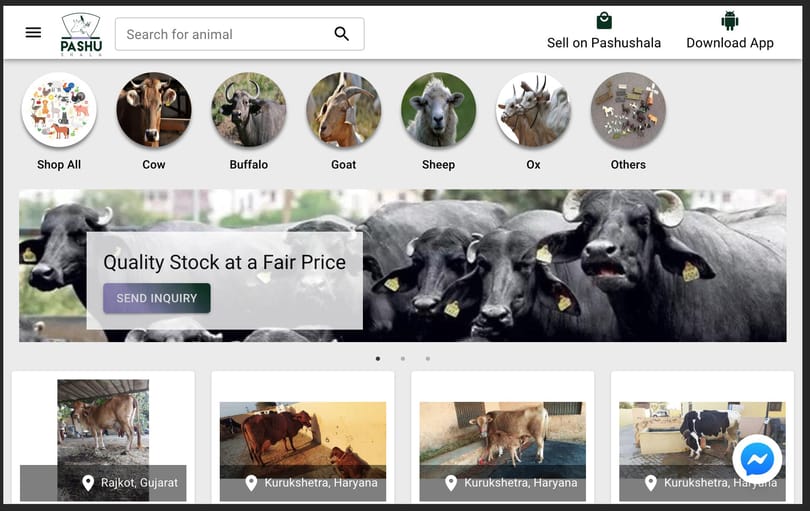Select the first carousel slide dot
The image size is (810, 511).
click(x=378, y=359)
